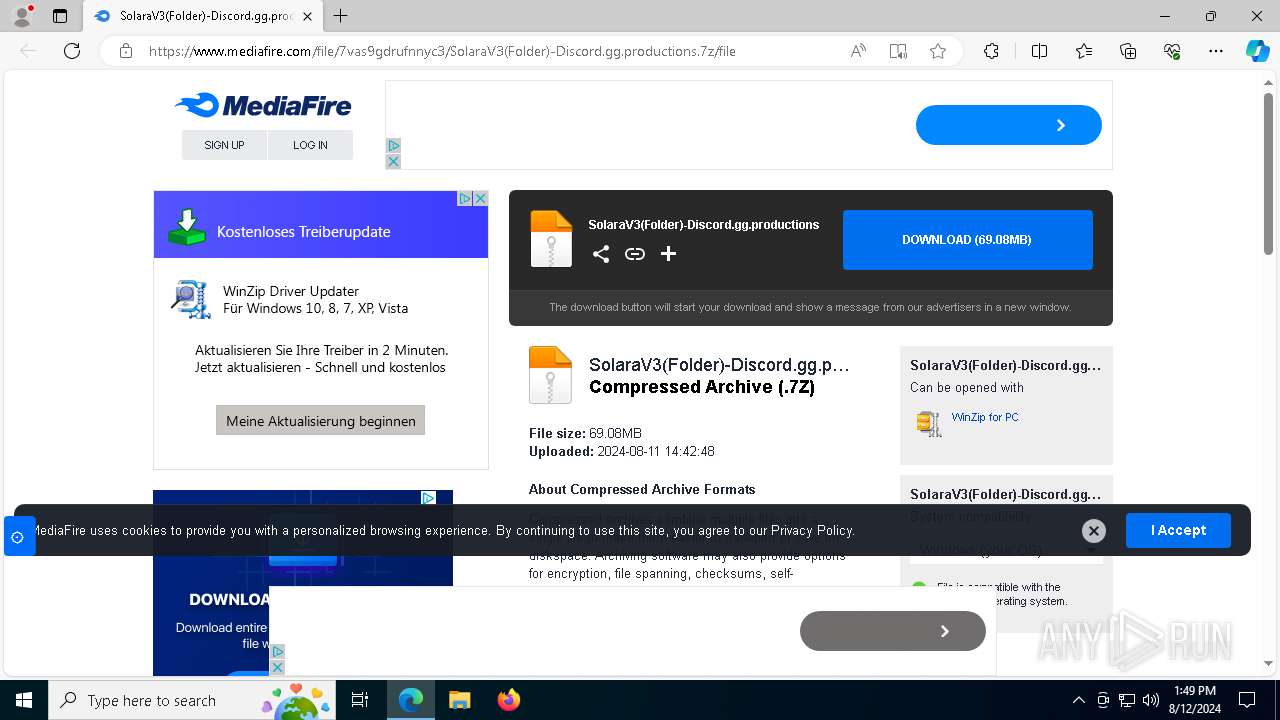Click Meine Aktualisierung beginnen button

point(321,420)
